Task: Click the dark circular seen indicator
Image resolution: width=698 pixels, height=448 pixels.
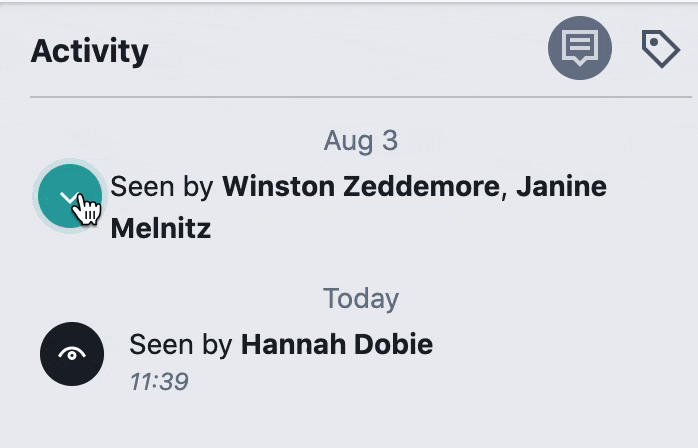Action: click(72, 354)
